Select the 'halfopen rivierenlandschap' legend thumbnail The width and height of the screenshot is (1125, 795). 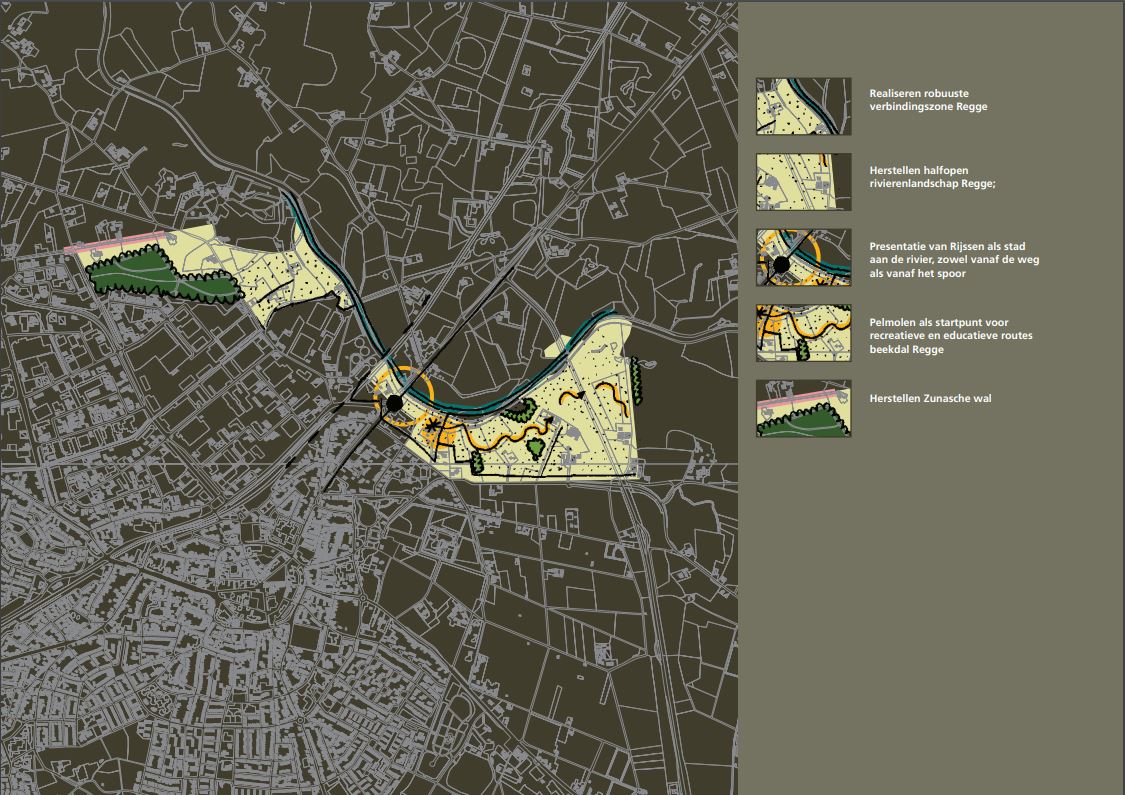pos(803,181)
